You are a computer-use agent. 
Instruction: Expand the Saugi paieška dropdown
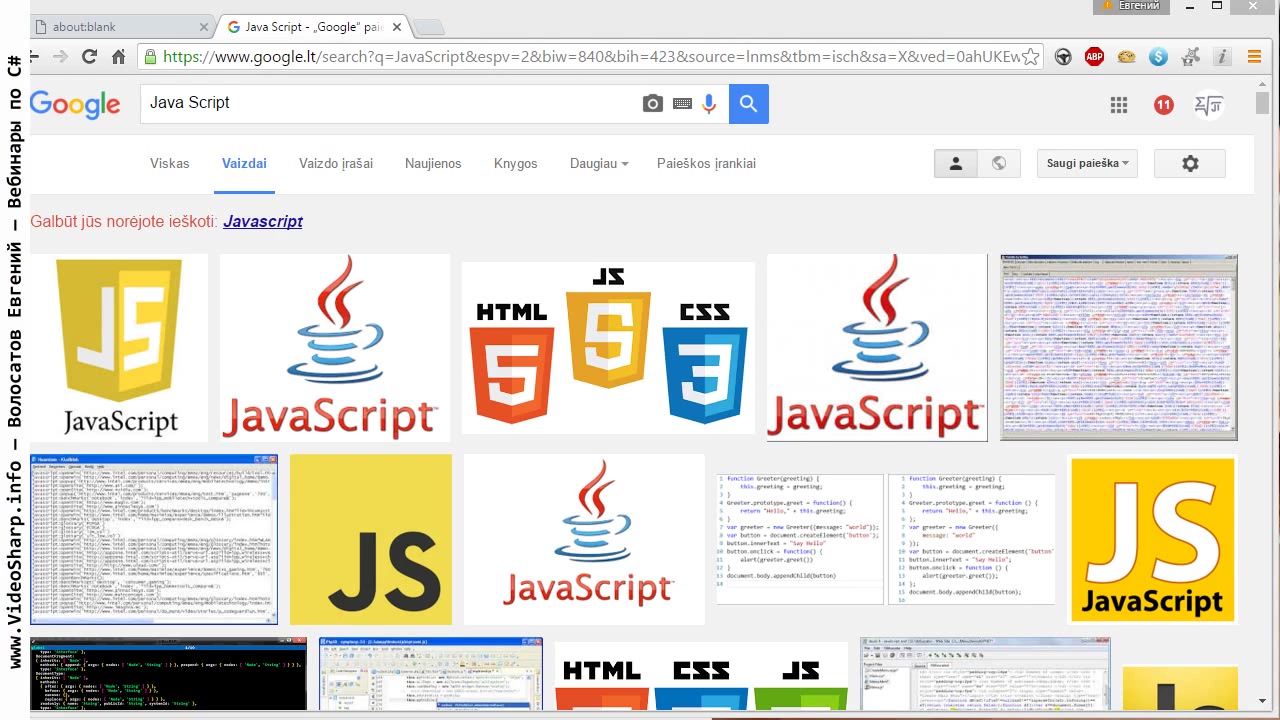[1087, 163]
